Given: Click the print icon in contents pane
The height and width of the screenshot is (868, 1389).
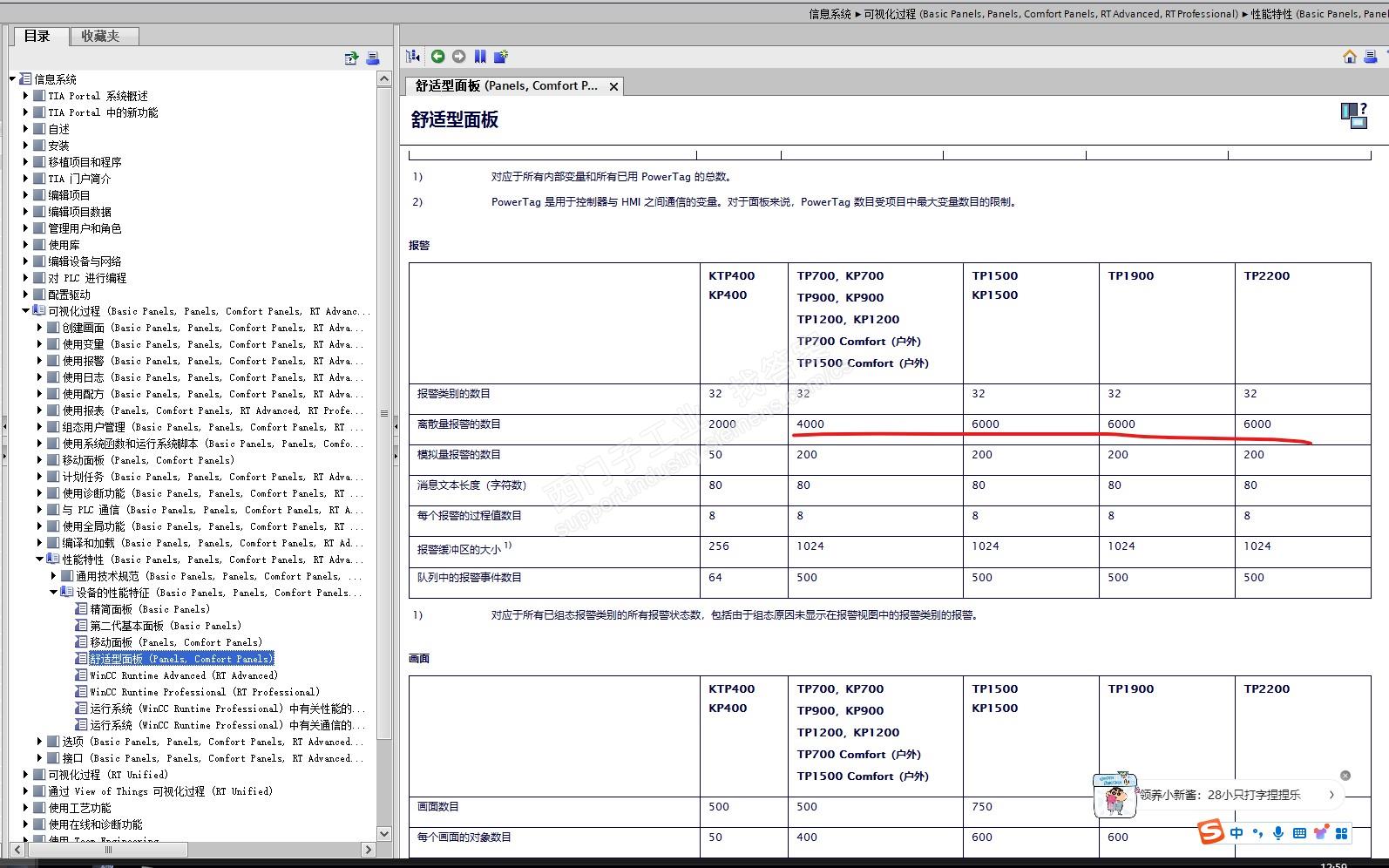Looking at the screenshot, I should tap(373, 58).
